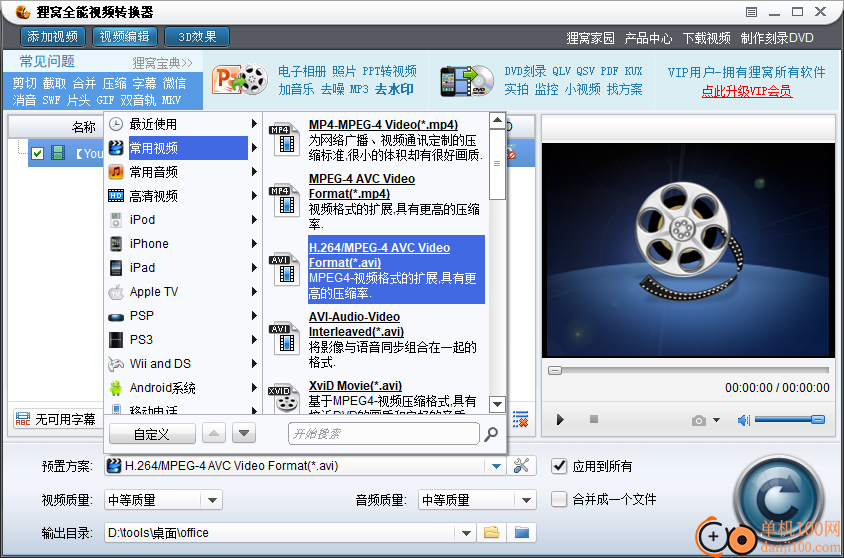Image resolution: width=844 pixels, height=558 pixels.
Task: Toggle the 应用到所有 checkbox
Action: click(x=560, y=466)
